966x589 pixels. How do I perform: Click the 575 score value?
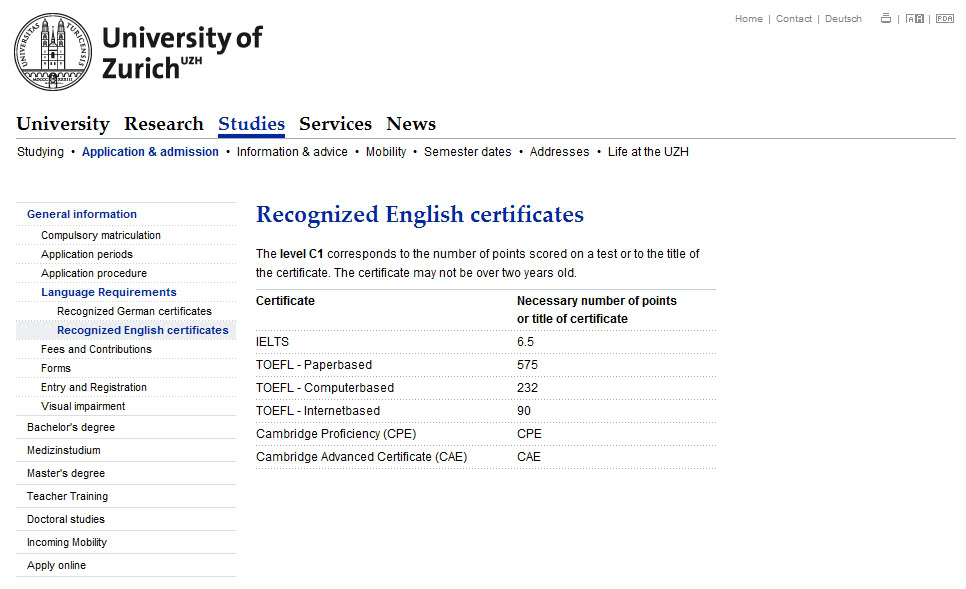tap(527, 365)
